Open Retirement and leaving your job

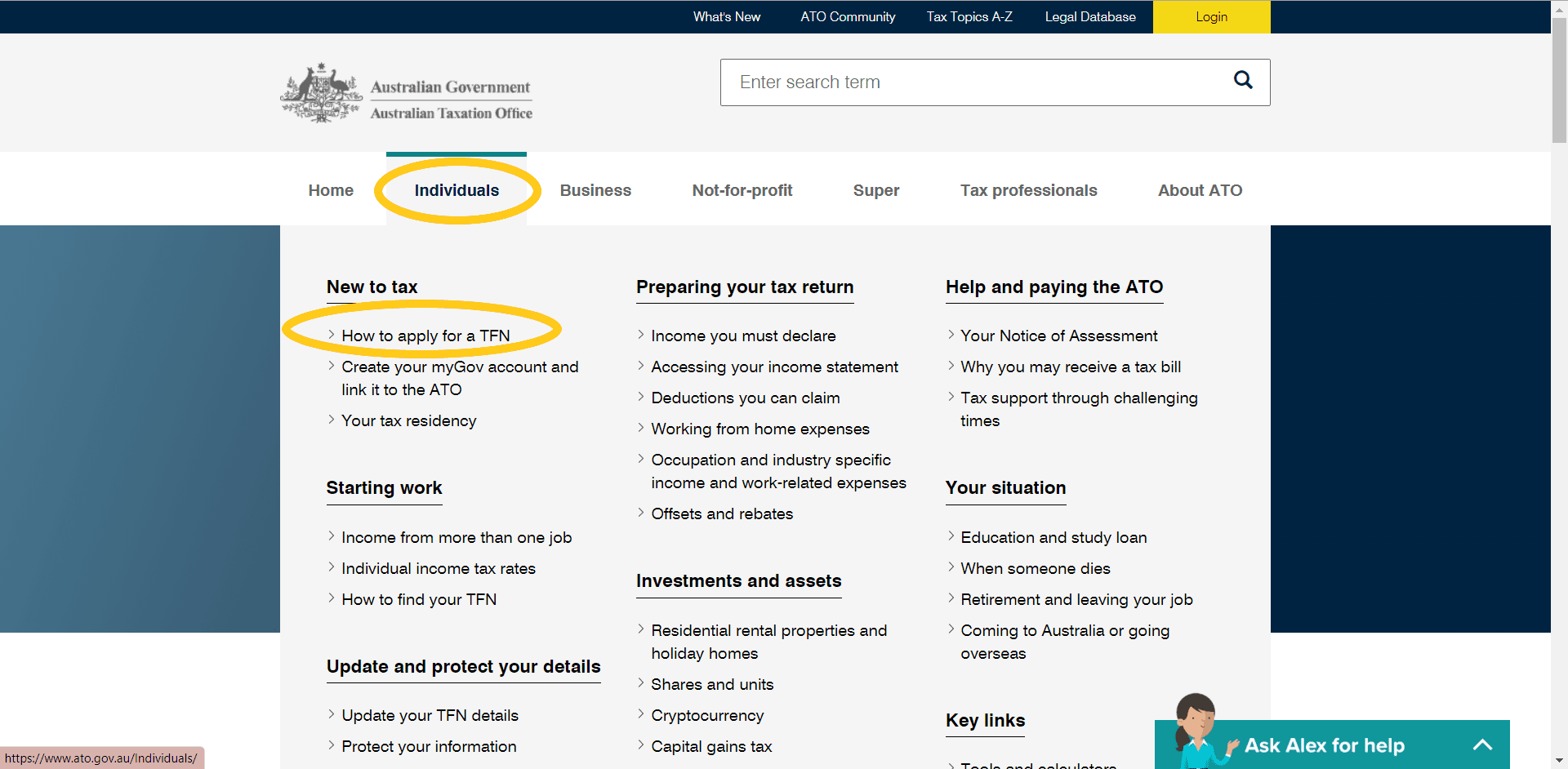[x=1076, y=600]
